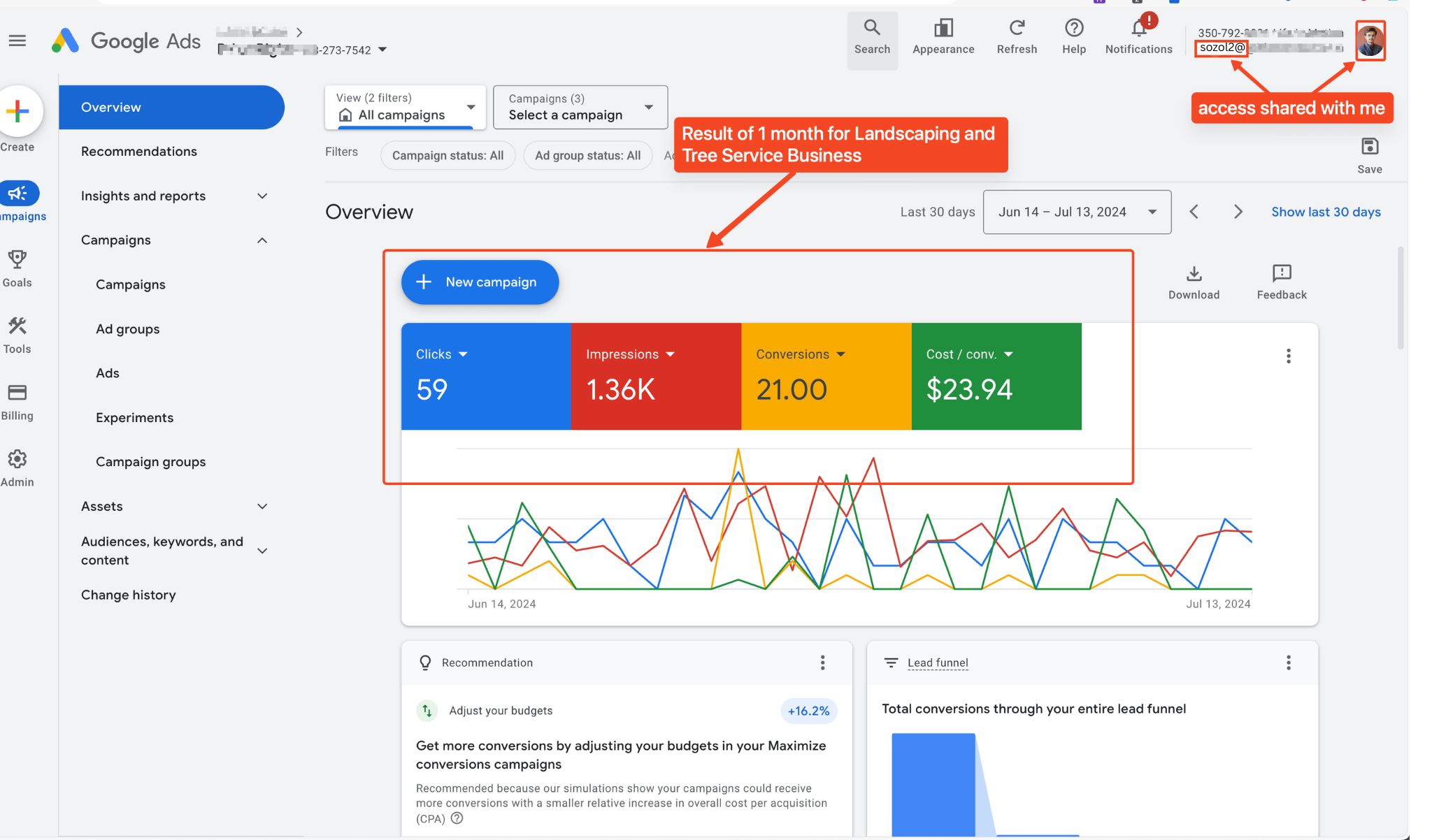Download the overview report

point(1194,282)
